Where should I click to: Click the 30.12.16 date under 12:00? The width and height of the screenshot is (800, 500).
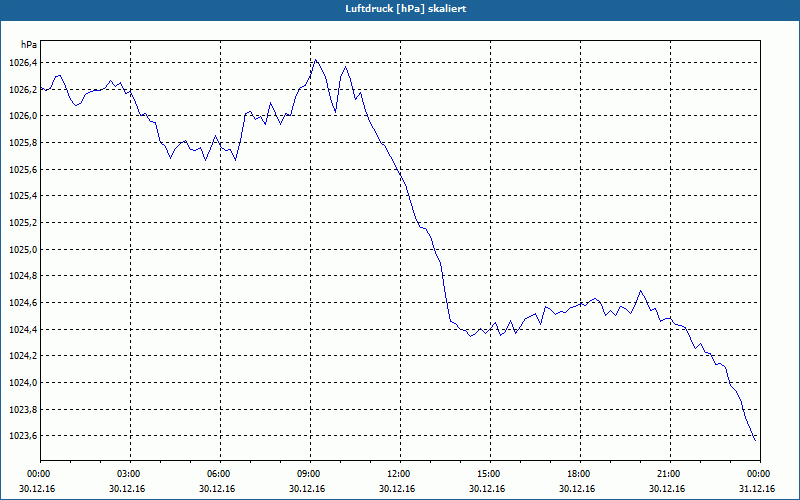point(397,489)
